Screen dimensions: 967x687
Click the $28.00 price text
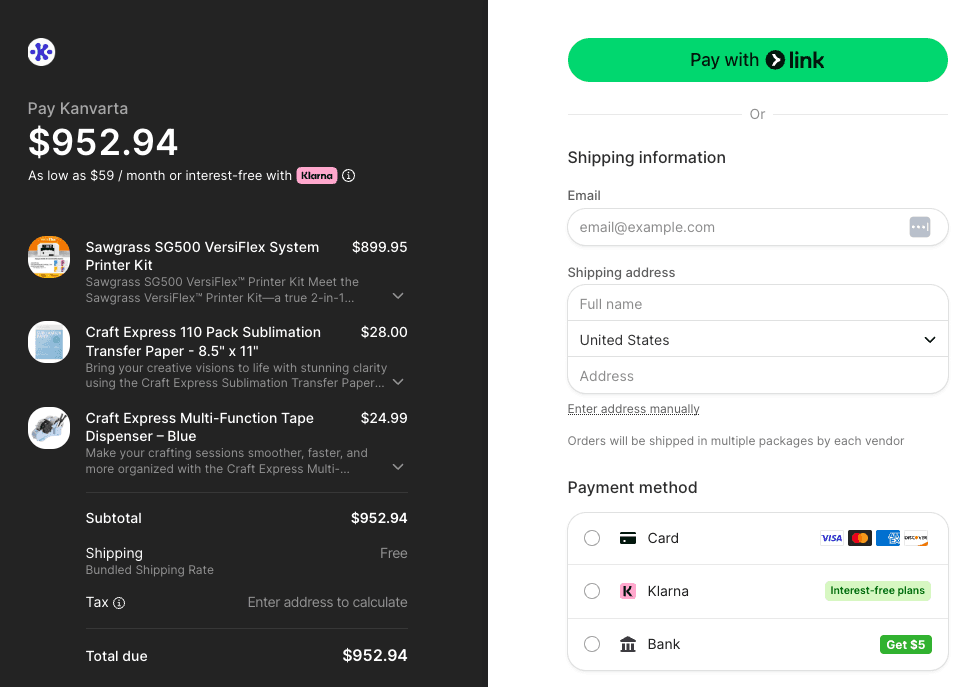[384, 332]
